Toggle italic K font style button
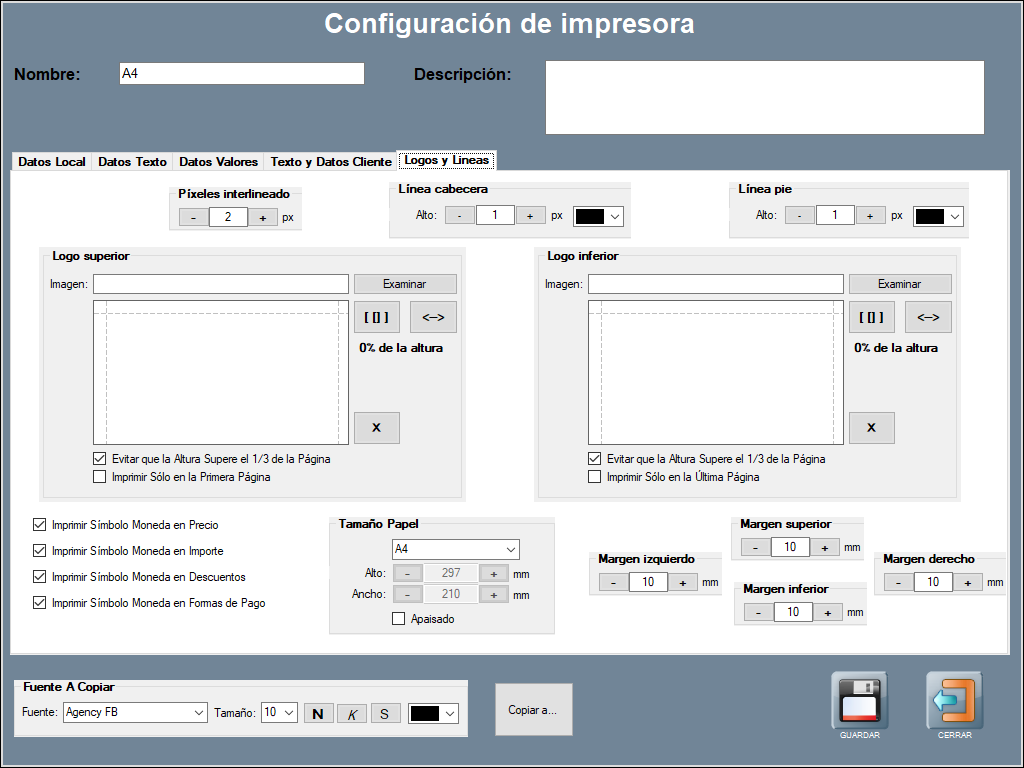This screenshot has height=768, width=1024. 352,713
